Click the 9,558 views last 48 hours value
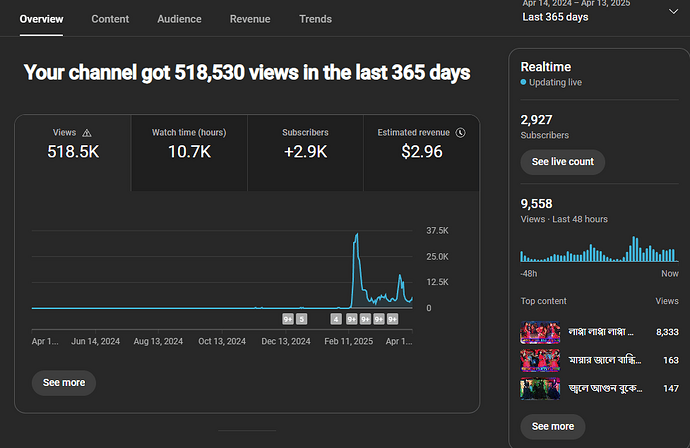Image resolution: width=690 pixels, height=448 pixels. (536, 204)
